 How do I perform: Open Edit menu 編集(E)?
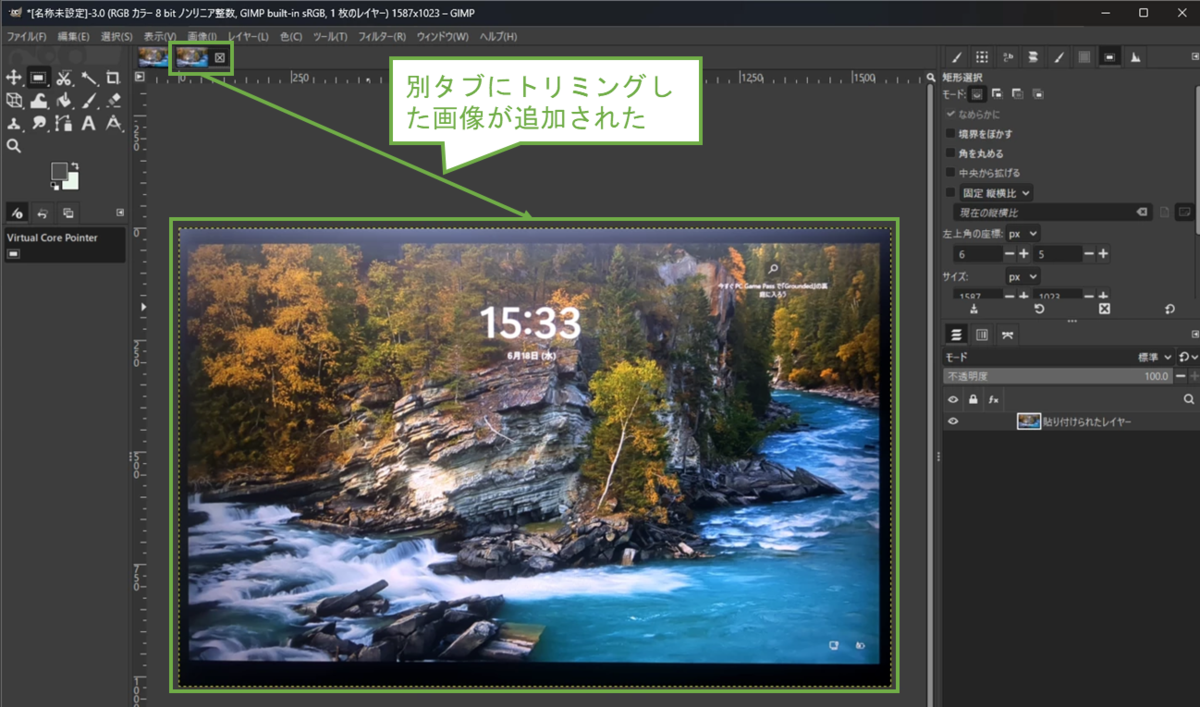pyautogui.click(x=73, y=37)
